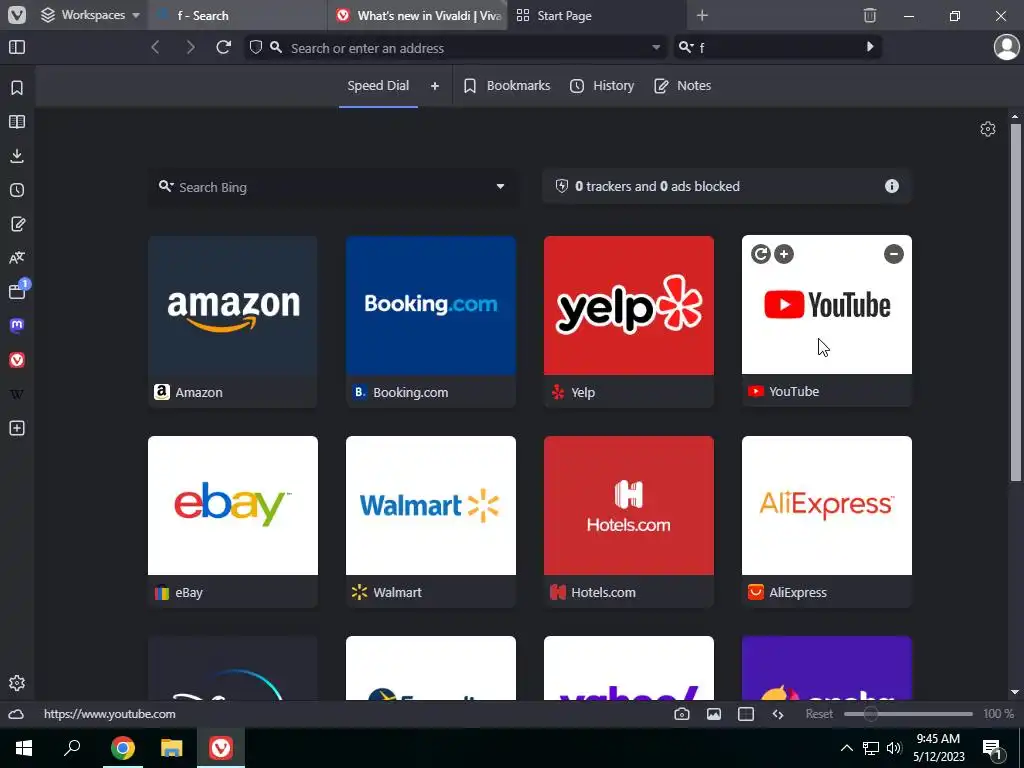Open the History panel clock icon
This screenshot has height=768, width=1024.
click(x=17, y=190)
